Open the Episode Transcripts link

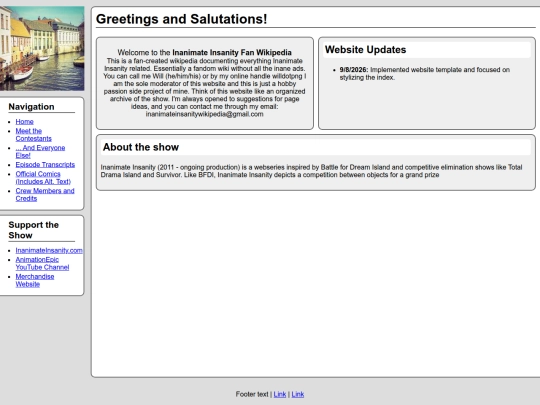45,165
